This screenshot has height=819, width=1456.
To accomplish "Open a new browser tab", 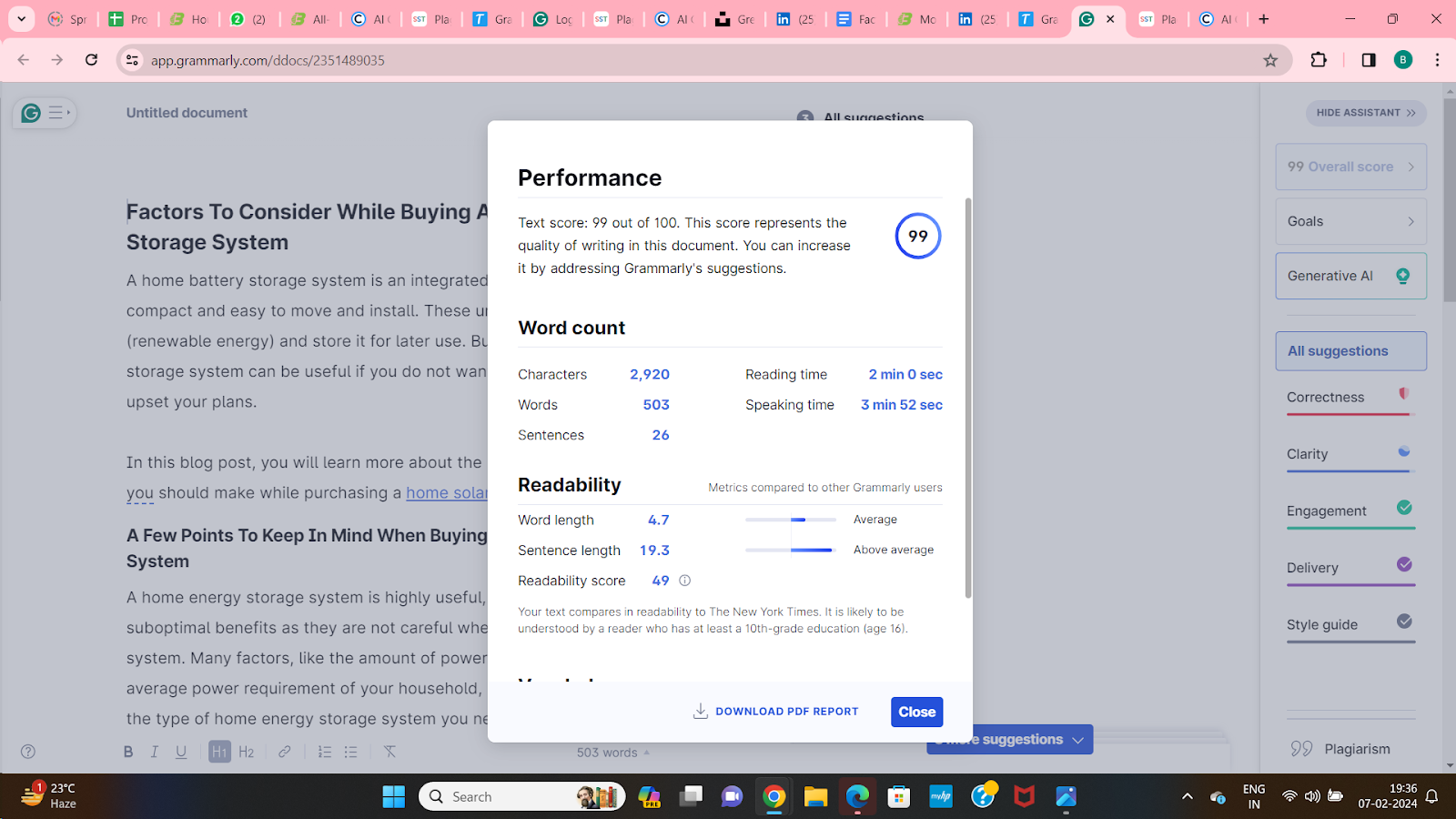I will click(1264, 19).
